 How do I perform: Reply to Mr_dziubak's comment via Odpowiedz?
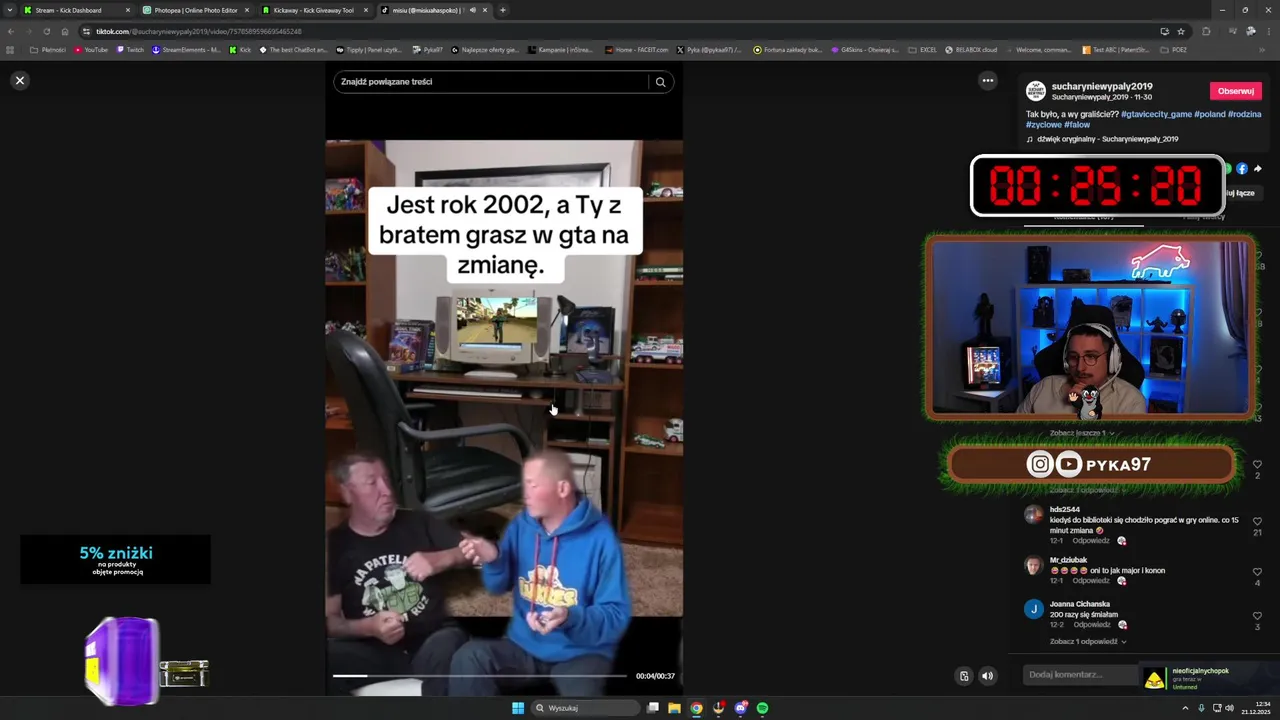click(x=1091, y=581)
